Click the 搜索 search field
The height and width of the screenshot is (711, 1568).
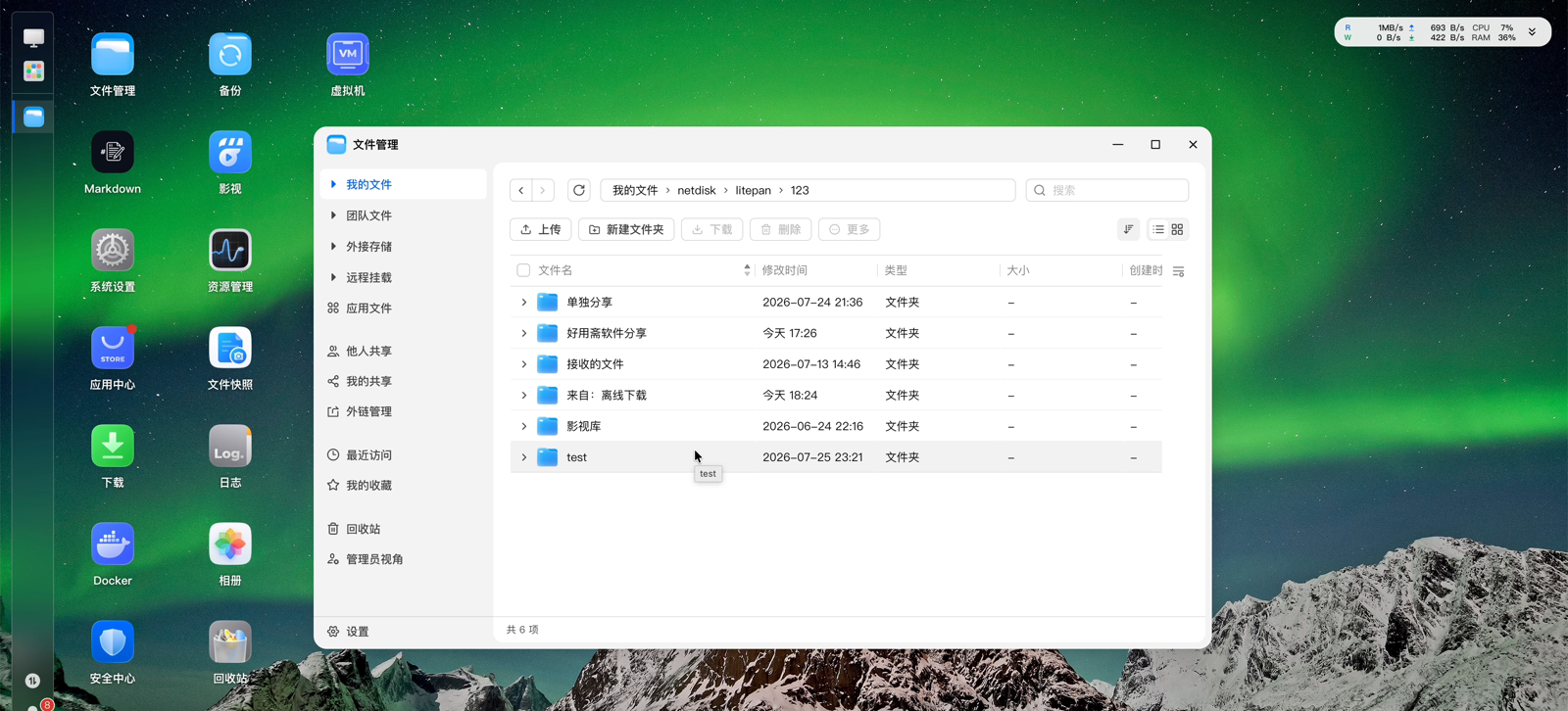(1107, 190)
